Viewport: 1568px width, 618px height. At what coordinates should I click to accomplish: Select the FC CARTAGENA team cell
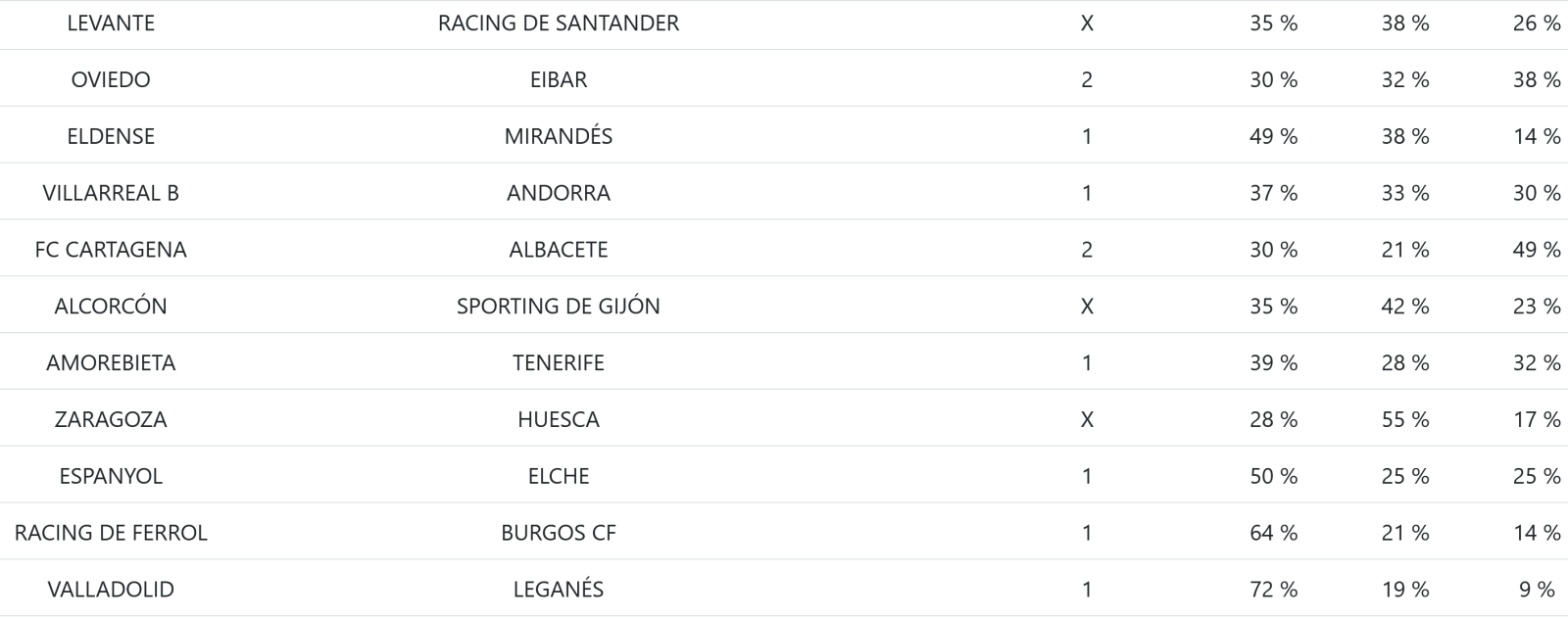[x=111, y=250]
